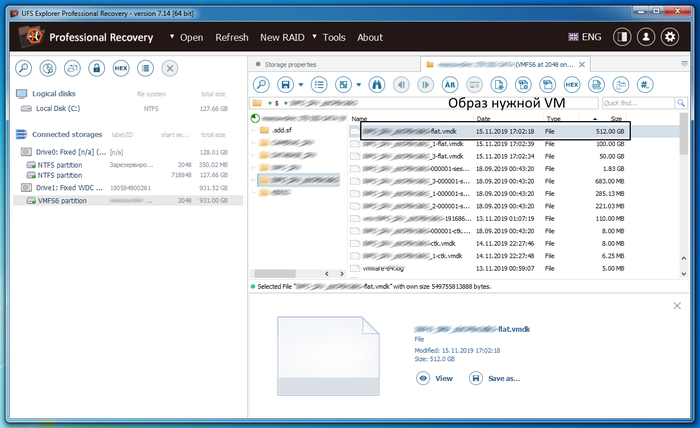
Task: Open the save options dropdown arrow
Action: click(x=305, y=85)
